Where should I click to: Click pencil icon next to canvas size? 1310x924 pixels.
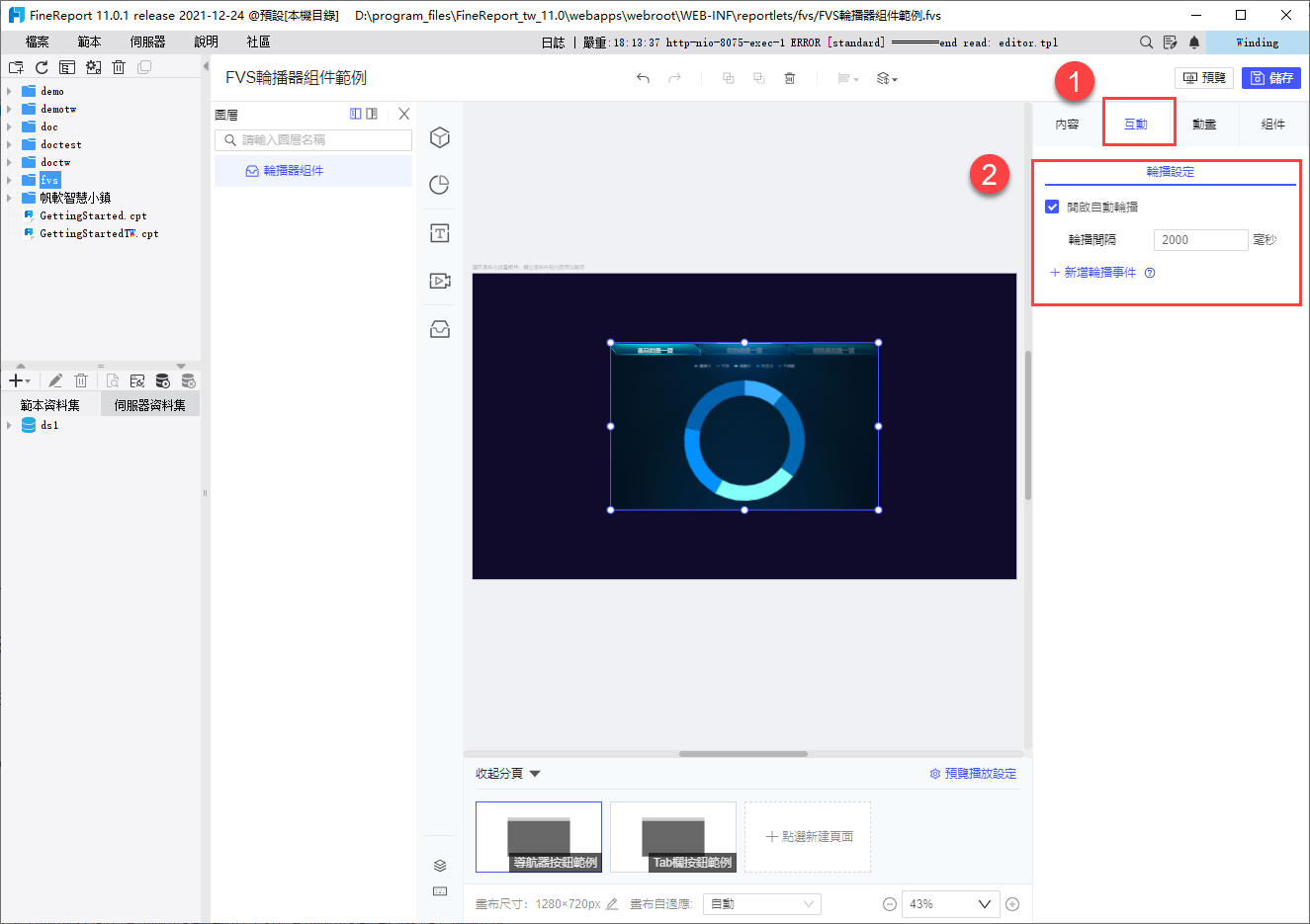612,903
